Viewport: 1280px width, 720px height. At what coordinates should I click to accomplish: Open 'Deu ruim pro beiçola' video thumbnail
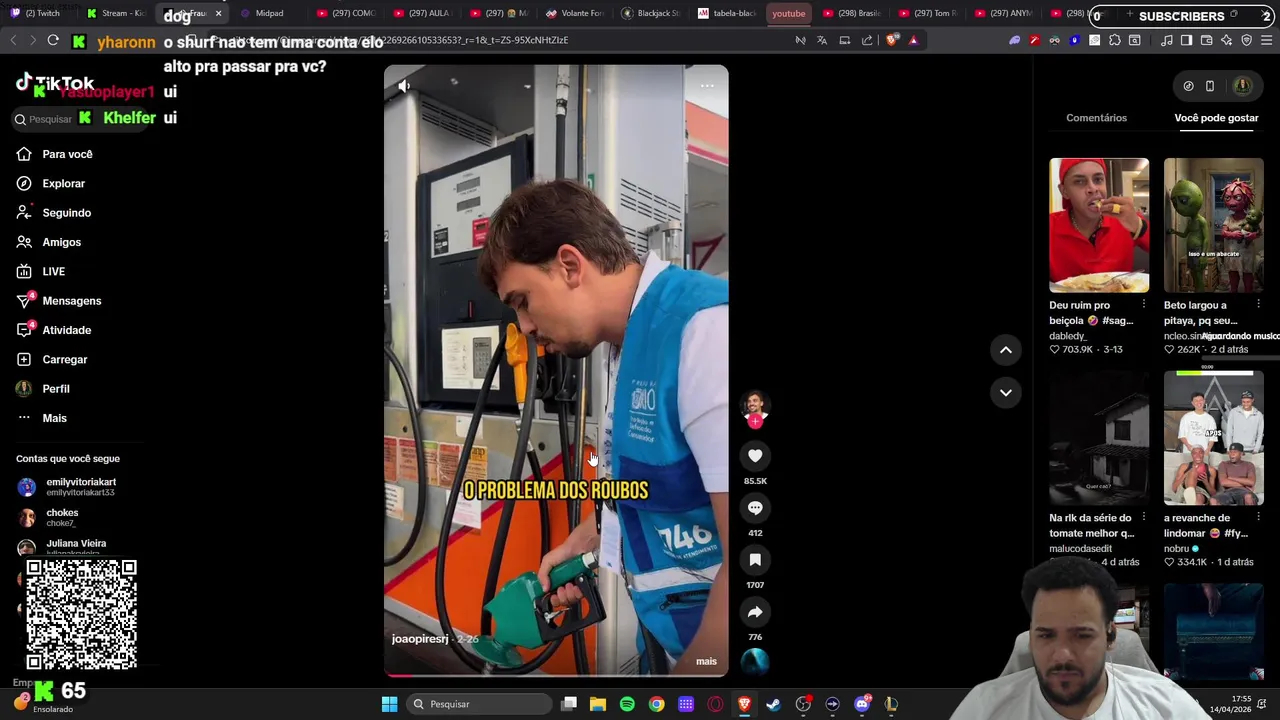(1099, 225)
